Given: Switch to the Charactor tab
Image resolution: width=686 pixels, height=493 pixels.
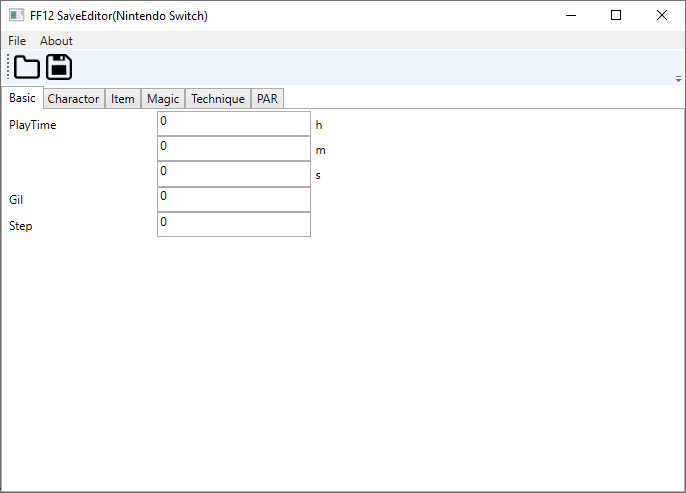Looking at the screenshot, I should (x=73, y=99).
